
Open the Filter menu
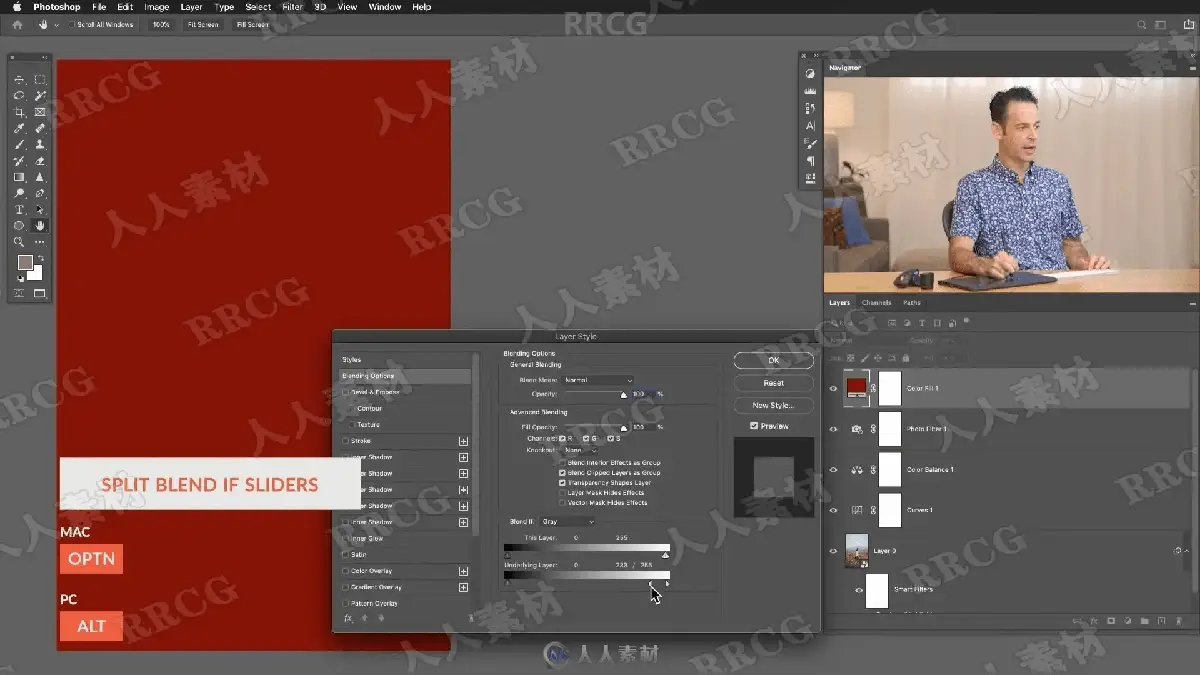click(292, 7)
